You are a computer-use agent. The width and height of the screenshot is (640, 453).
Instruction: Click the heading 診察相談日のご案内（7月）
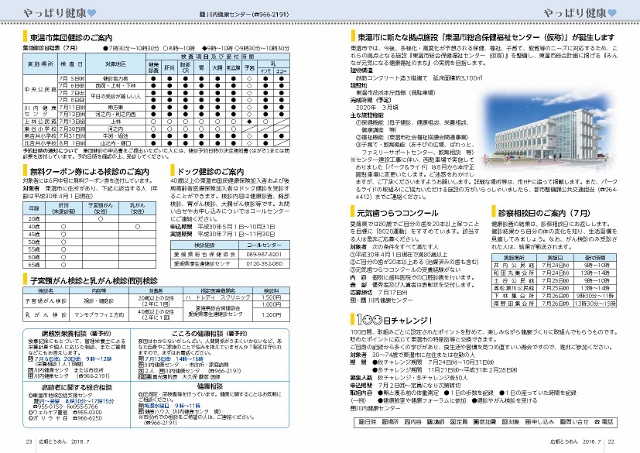544,213
